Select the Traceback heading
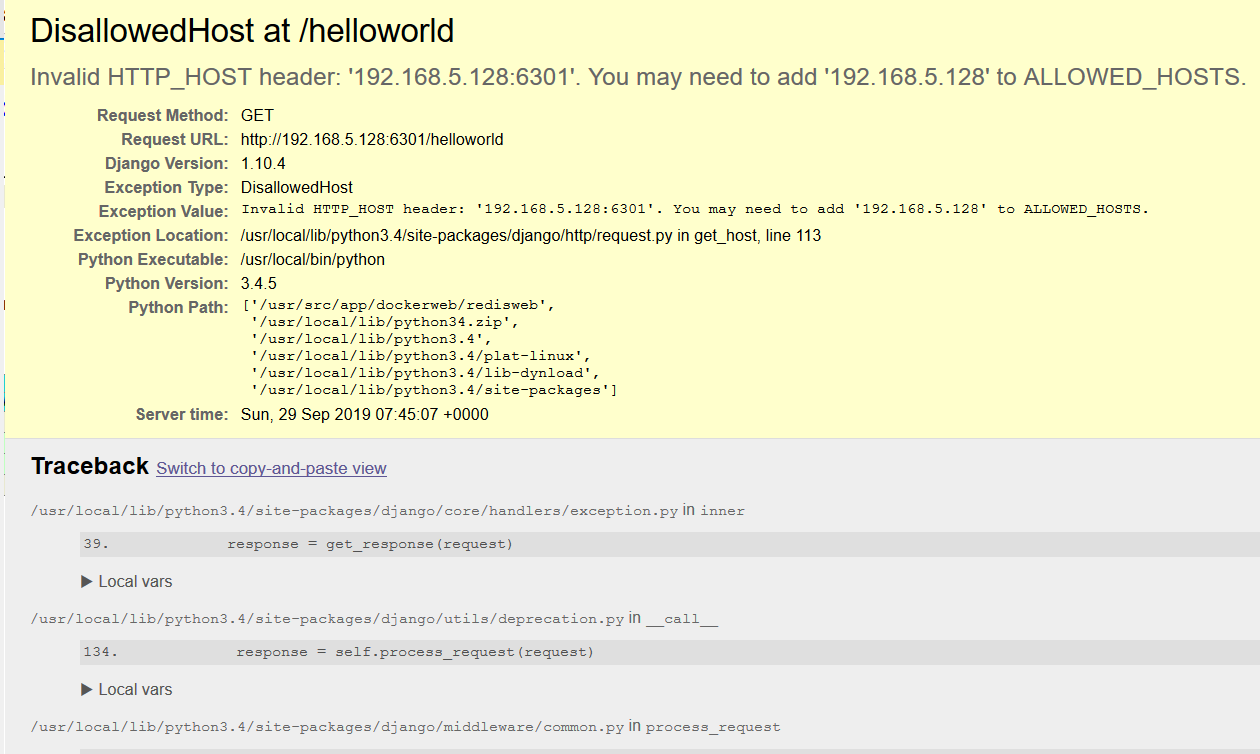The height and width of the screenshot is (754, 1260). coord(90,466)
